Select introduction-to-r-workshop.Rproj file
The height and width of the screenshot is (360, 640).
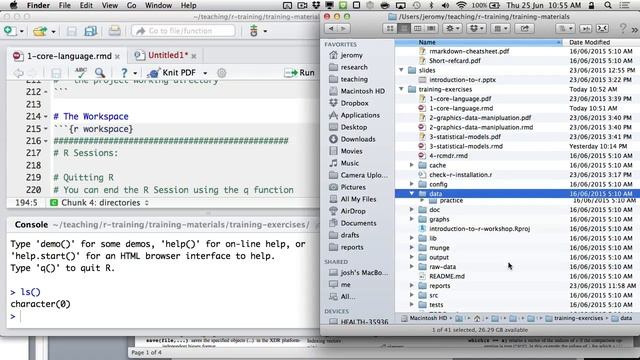click(x=479, y=229)
